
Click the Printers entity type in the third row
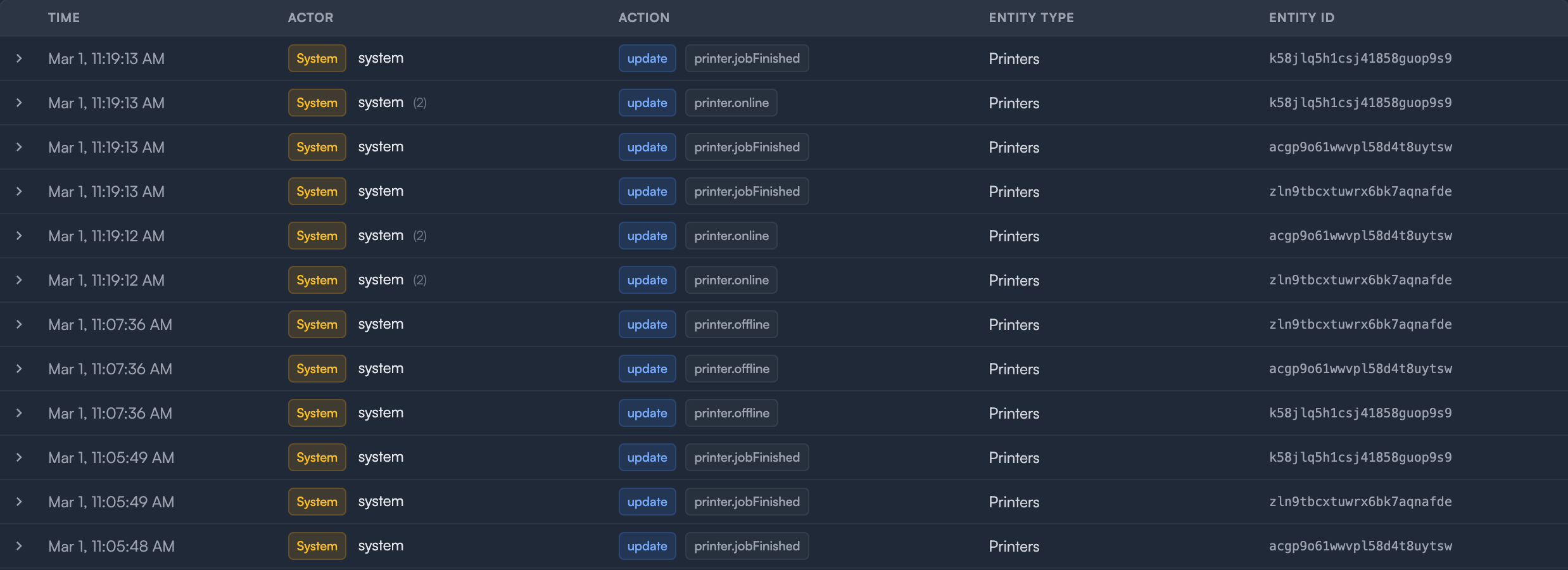[1013, 147]
